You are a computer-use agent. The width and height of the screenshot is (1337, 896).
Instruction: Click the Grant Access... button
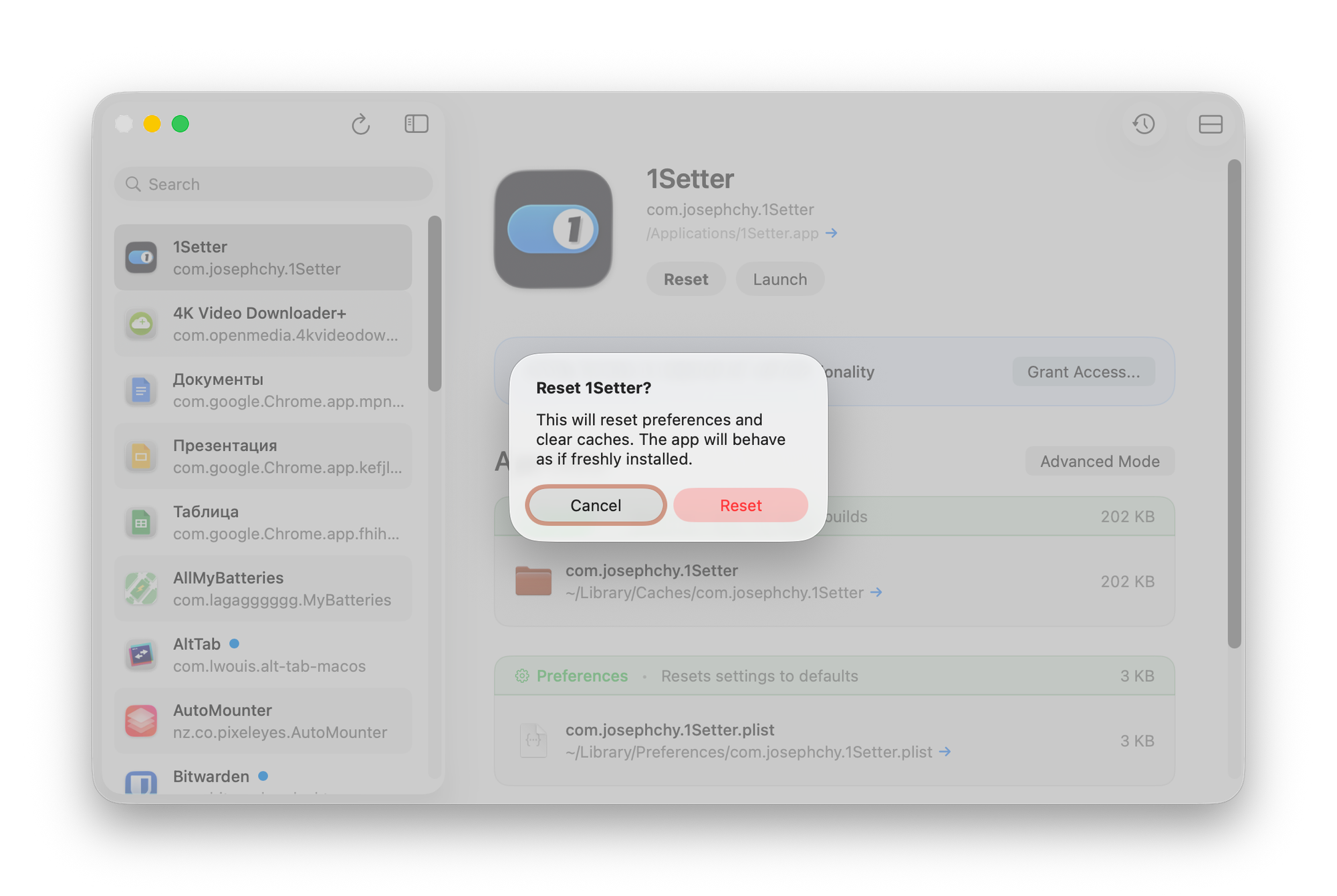click(x=1083, y=371)
